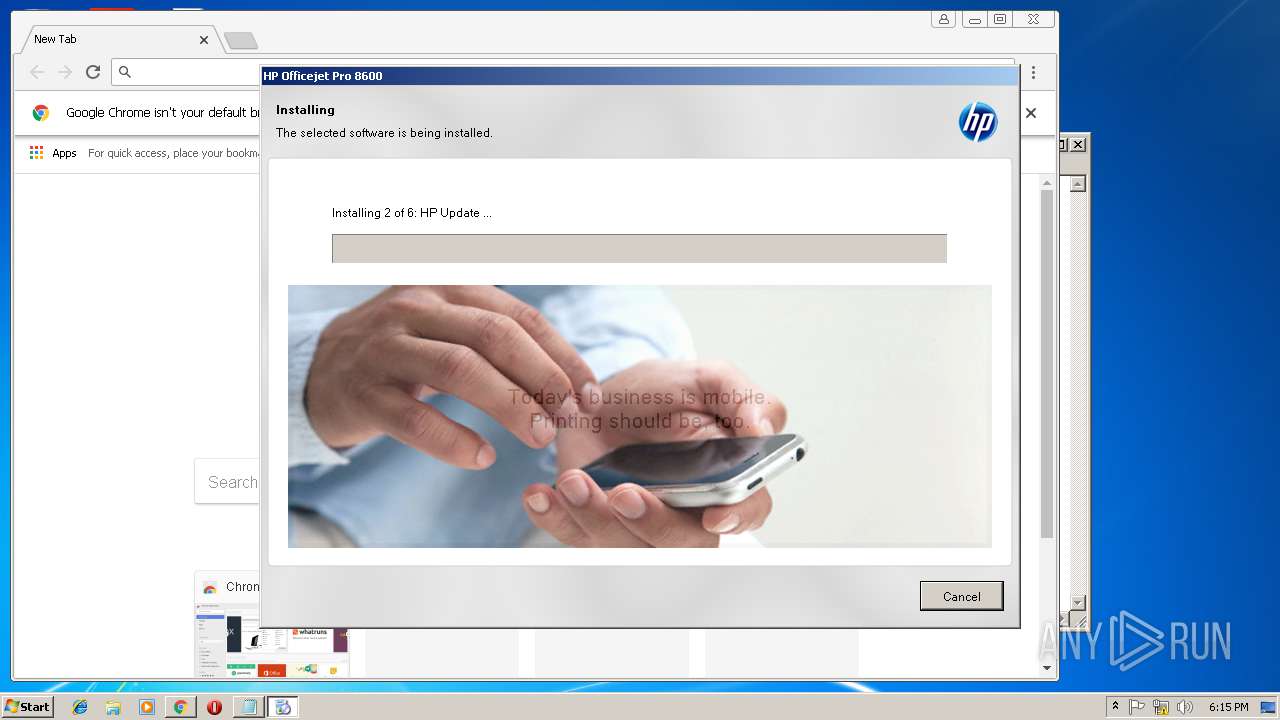Screen dimensions: 1280x720
Task: Click the HP logo in installer header
Action: pyautogui.click(x=978, y=122)
